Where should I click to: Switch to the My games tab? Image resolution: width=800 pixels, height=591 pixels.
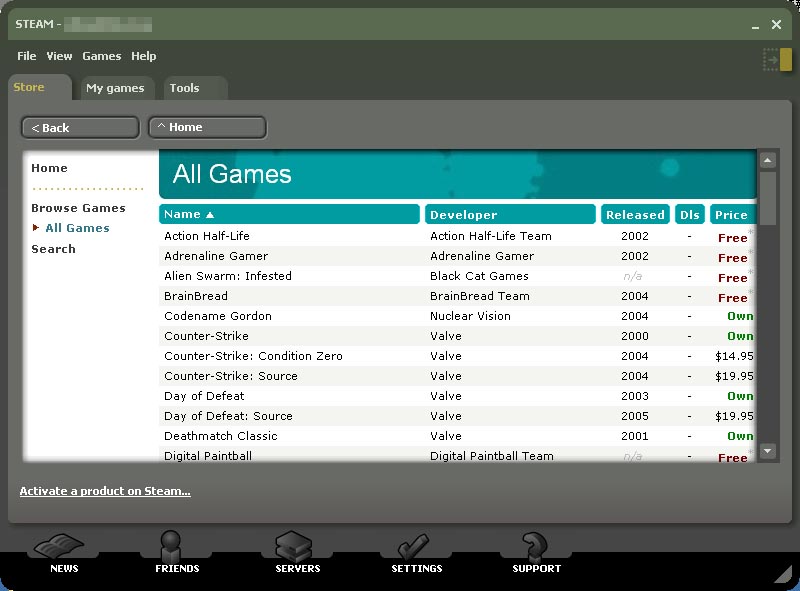pyautogui.click(x=115, y=88)
